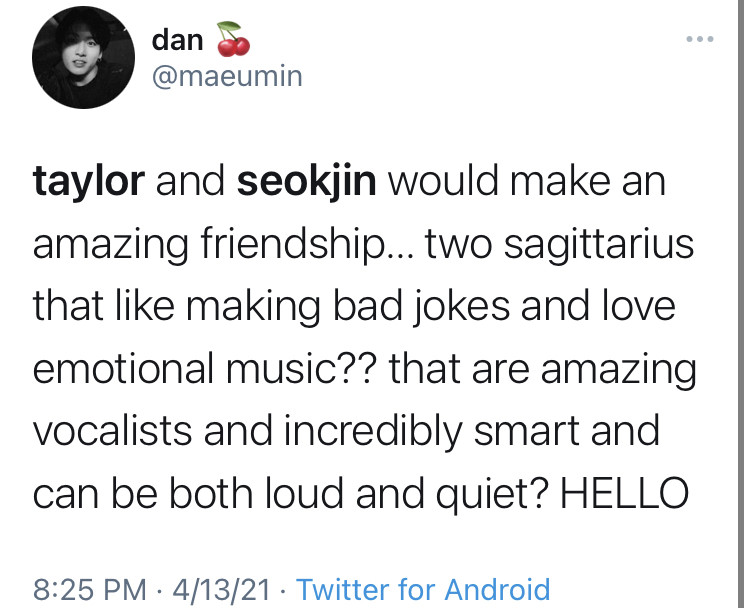Open dan's round profile picture
750x608 pixels.
click(x=83, y=57)
